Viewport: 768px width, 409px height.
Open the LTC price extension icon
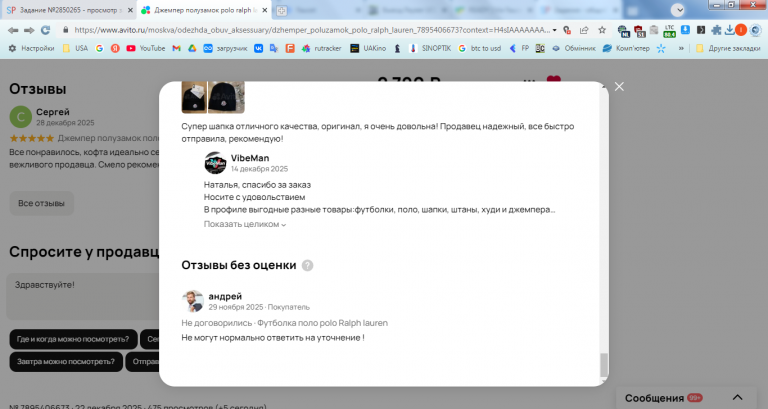click(669, 31)
